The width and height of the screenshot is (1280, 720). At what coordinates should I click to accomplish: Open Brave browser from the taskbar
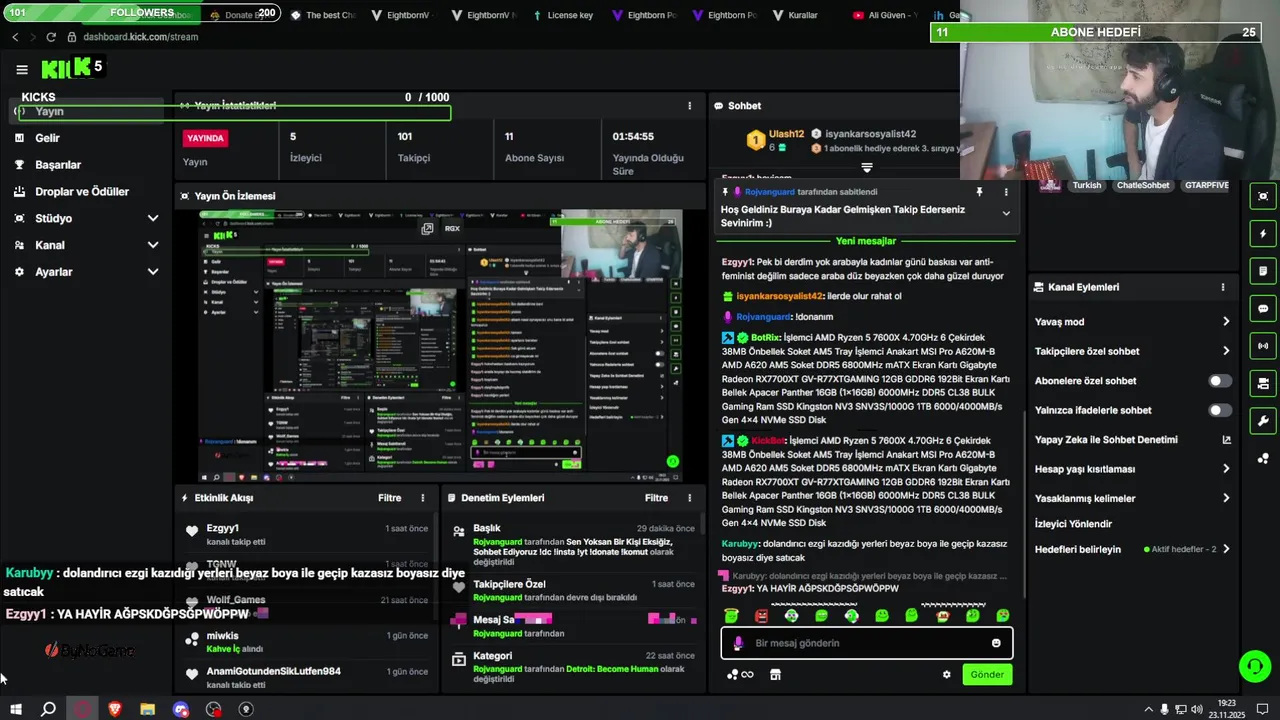114,709
